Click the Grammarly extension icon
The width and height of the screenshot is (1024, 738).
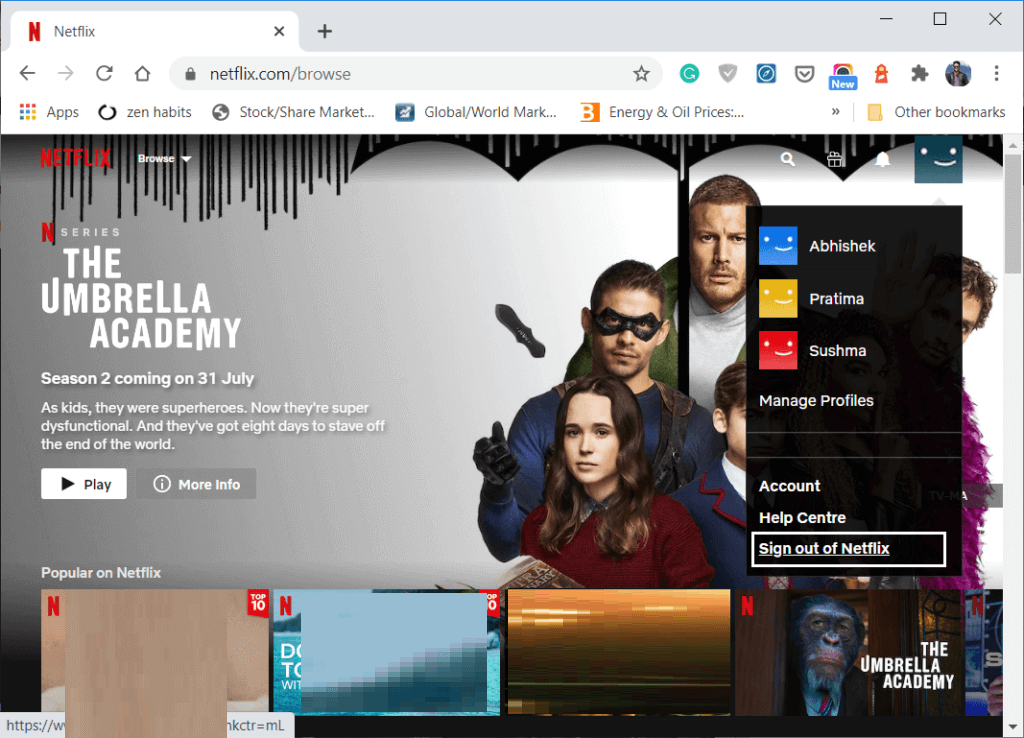click(x=689, y=73)
